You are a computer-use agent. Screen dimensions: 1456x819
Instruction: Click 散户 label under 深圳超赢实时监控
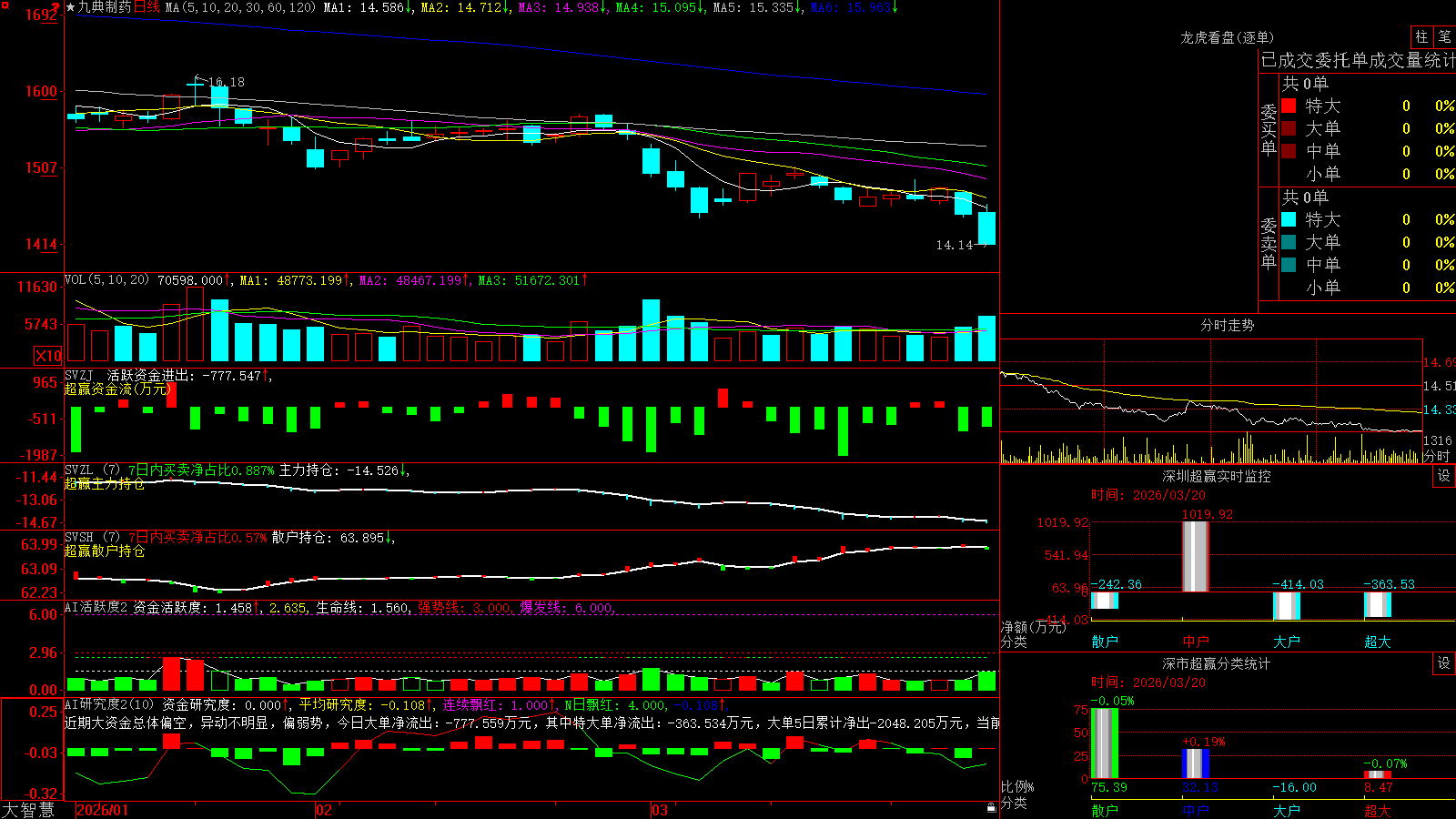1105,642
